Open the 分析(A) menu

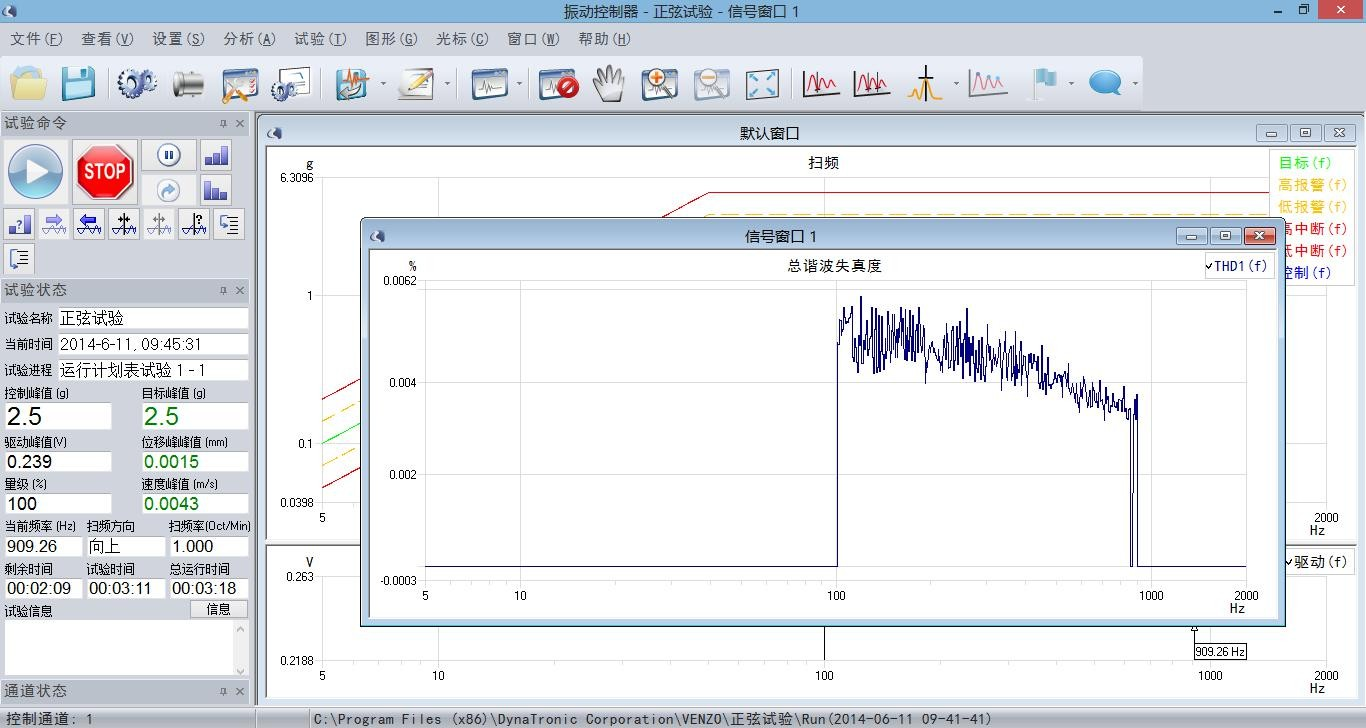[249, 39]
